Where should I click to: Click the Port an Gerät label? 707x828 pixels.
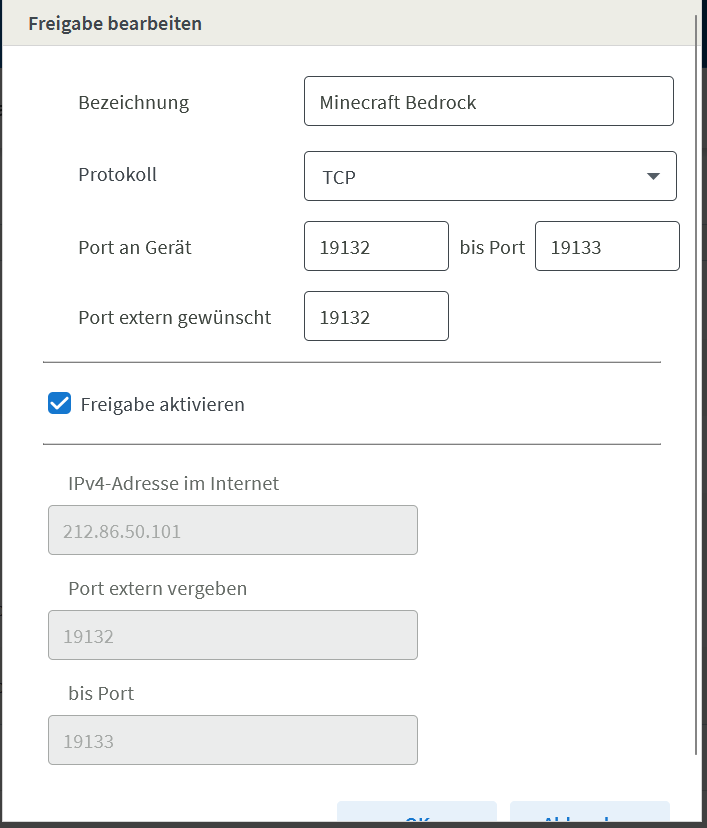click(x=135, y=247)
